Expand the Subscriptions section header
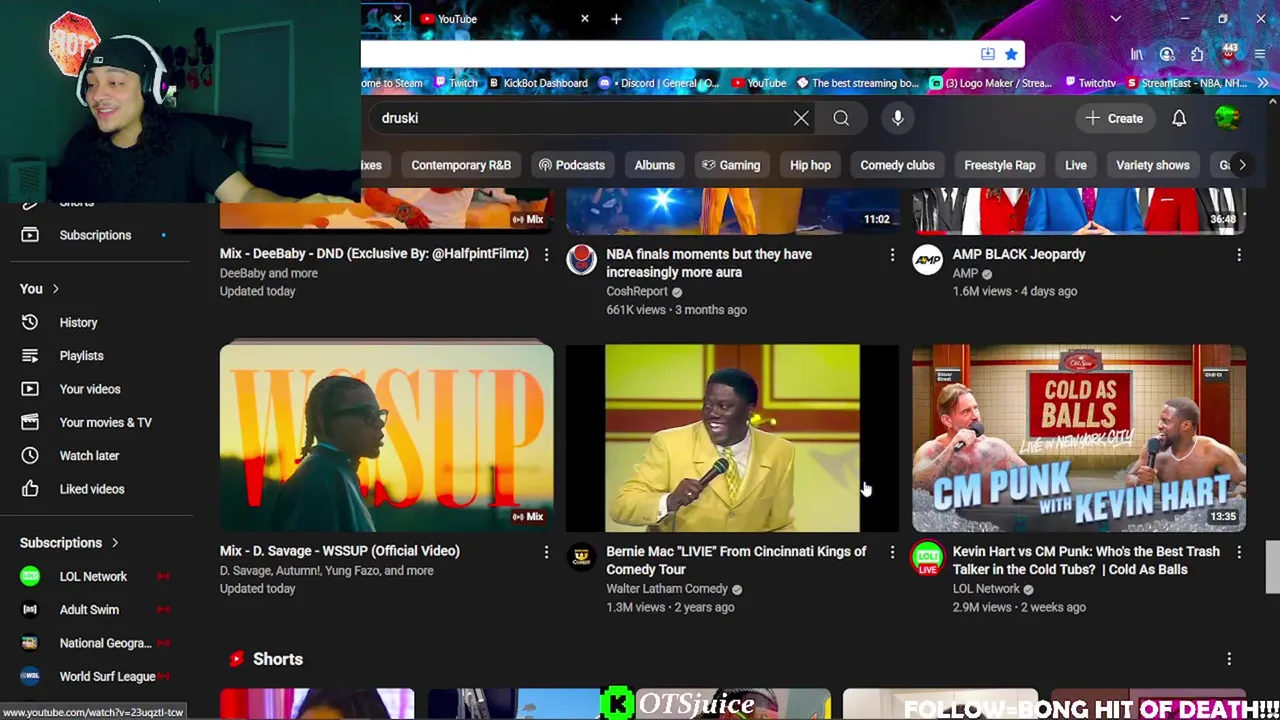 pos(69,543)
